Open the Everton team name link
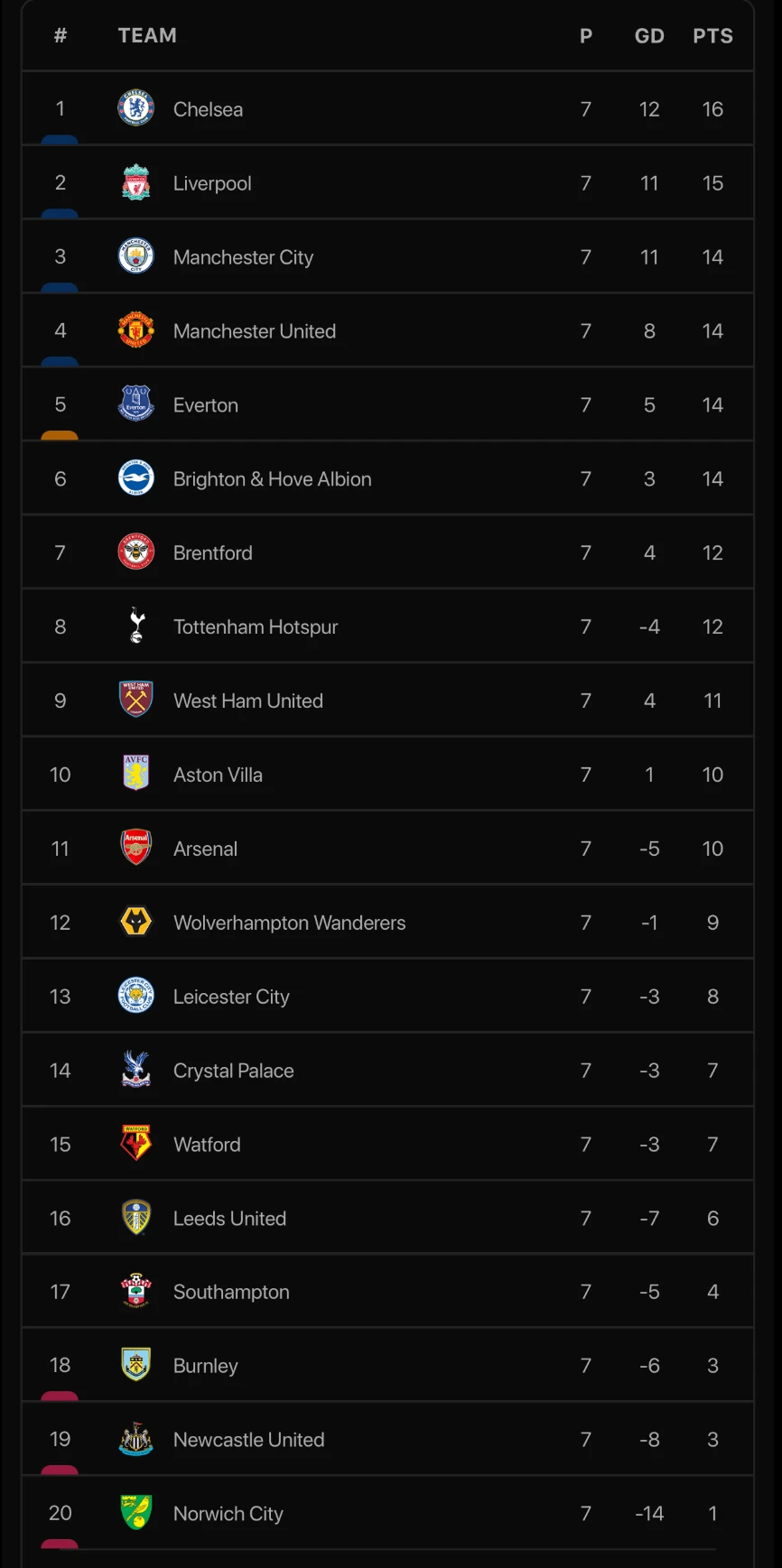The height and width of the screenshot is (1568, 782). 206,405
